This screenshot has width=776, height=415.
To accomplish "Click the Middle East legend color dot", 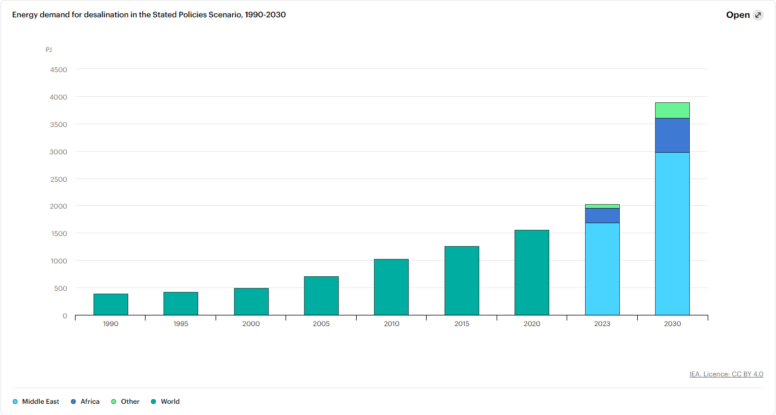I will pos(15,401).
